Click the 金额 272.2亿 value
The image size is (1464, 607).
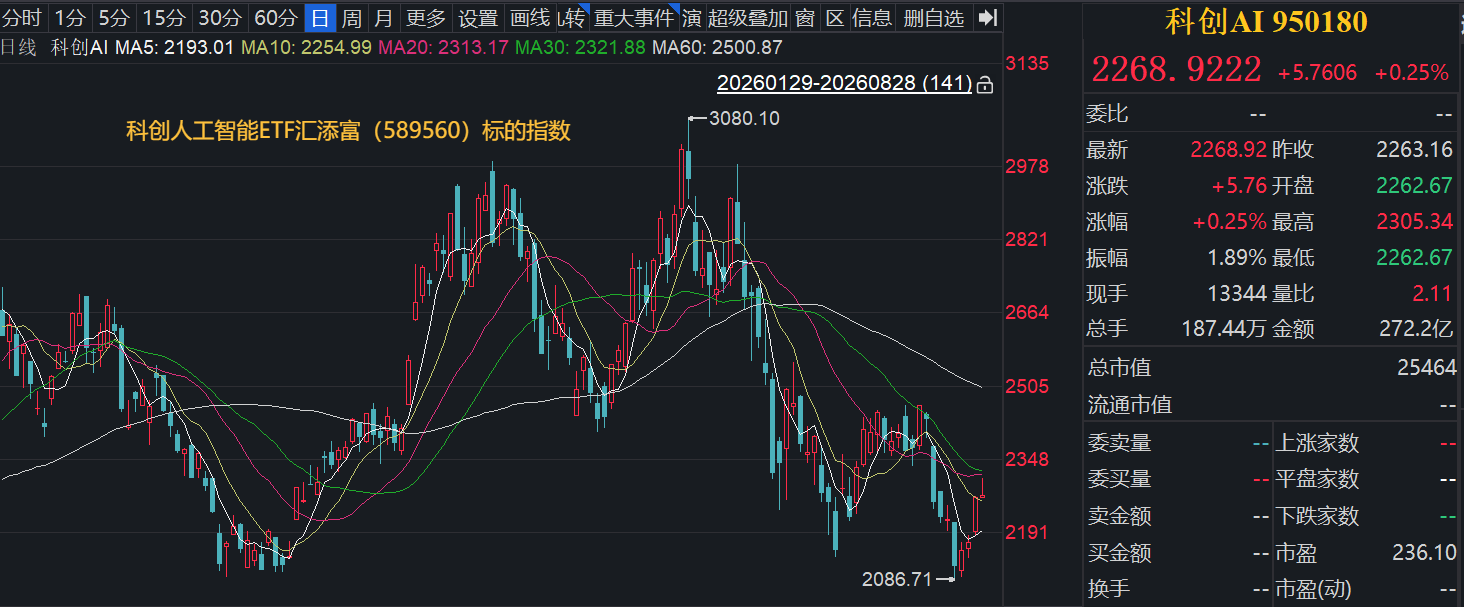pyautogui.click(x=1414, y=329)
